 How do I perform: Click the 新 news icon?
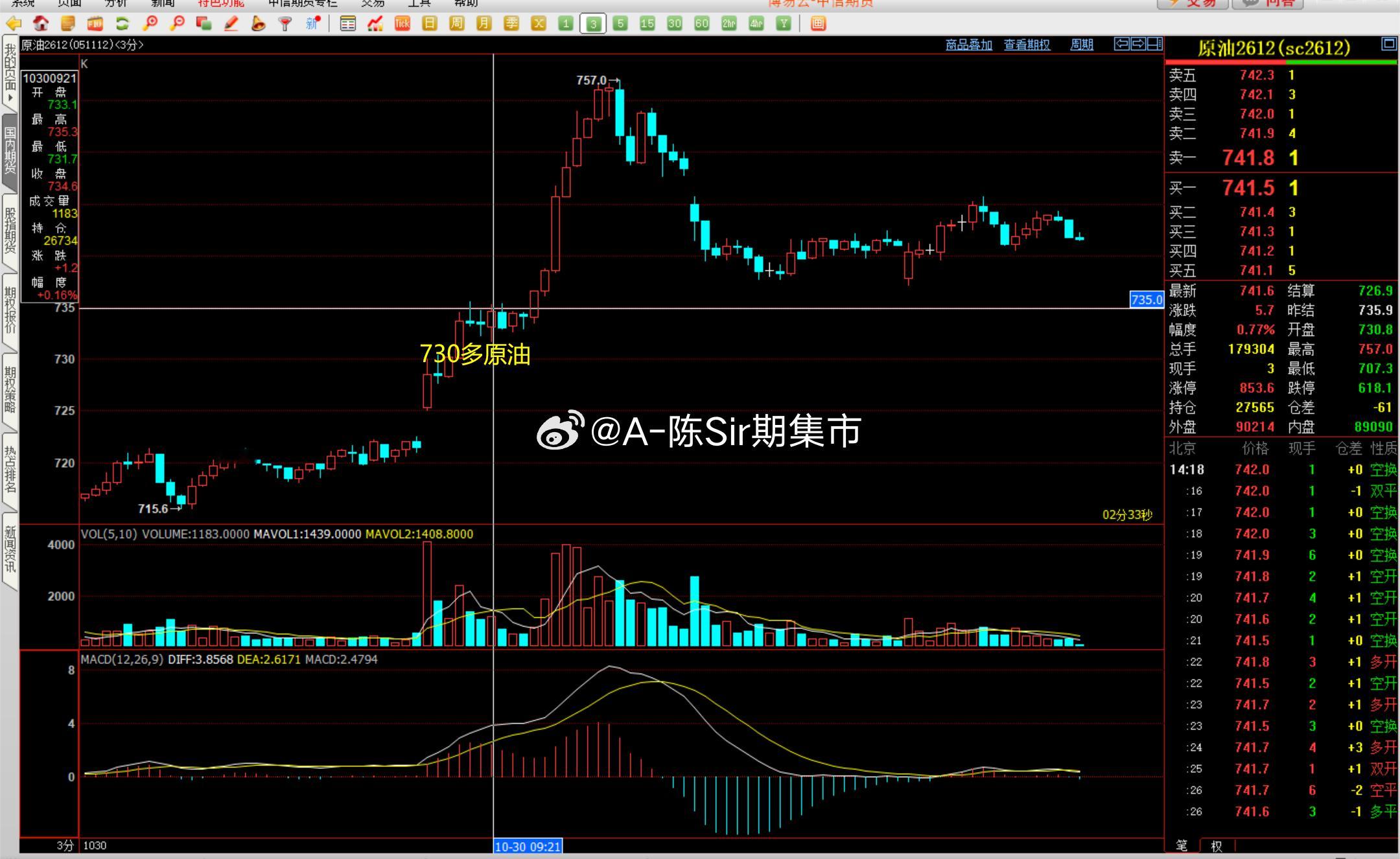point(312,24)
